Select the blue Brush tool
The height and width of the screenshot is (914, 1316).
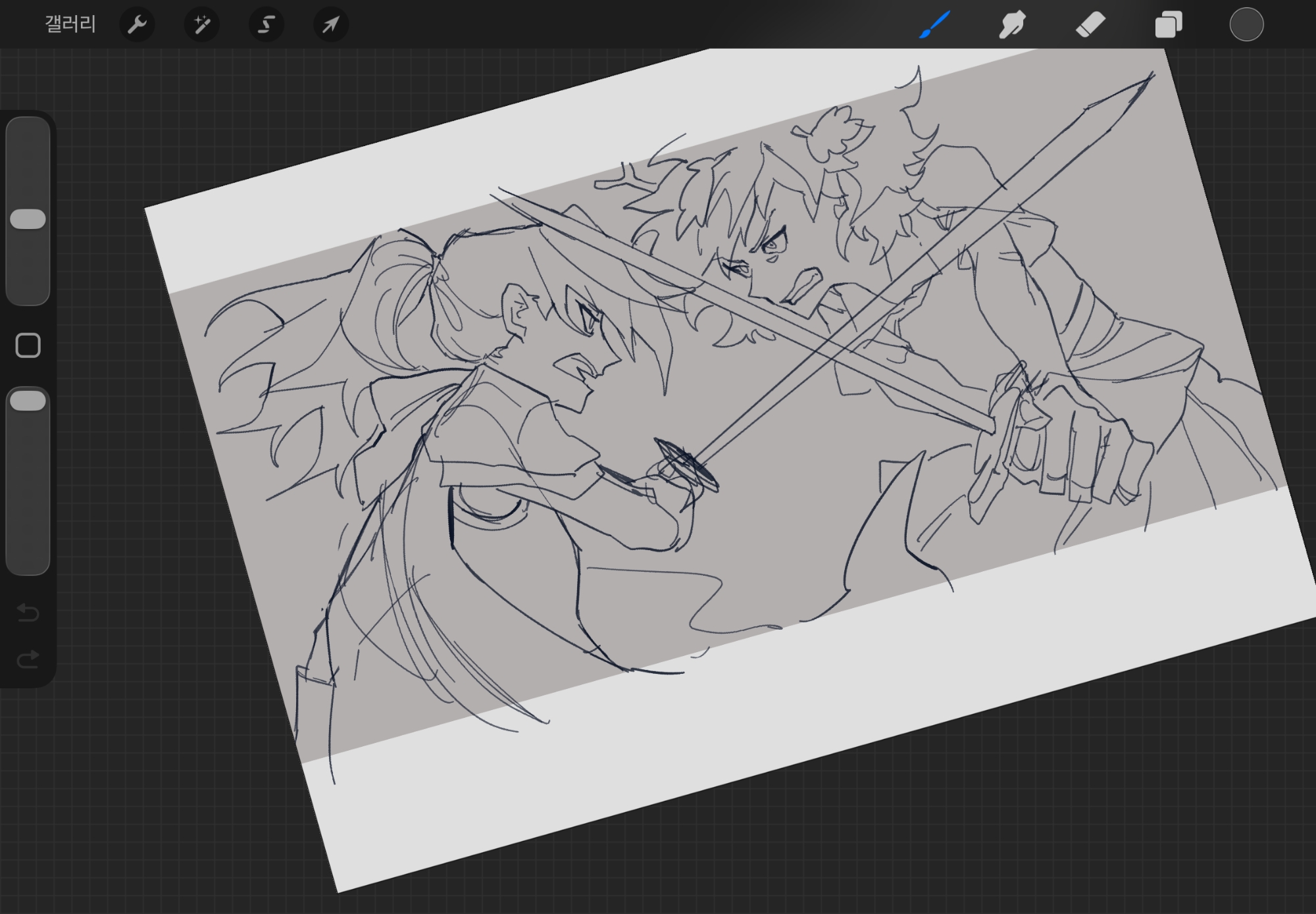934,25
